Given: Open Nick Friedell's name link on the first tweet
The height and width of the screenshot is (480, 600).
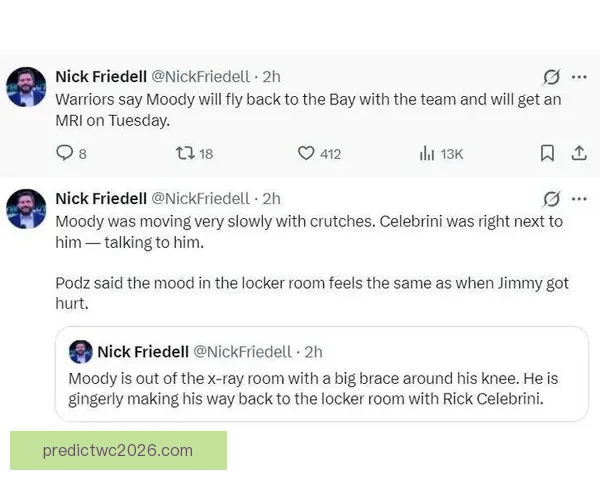Looking at the screenshot, I should [x=99, y=77].
